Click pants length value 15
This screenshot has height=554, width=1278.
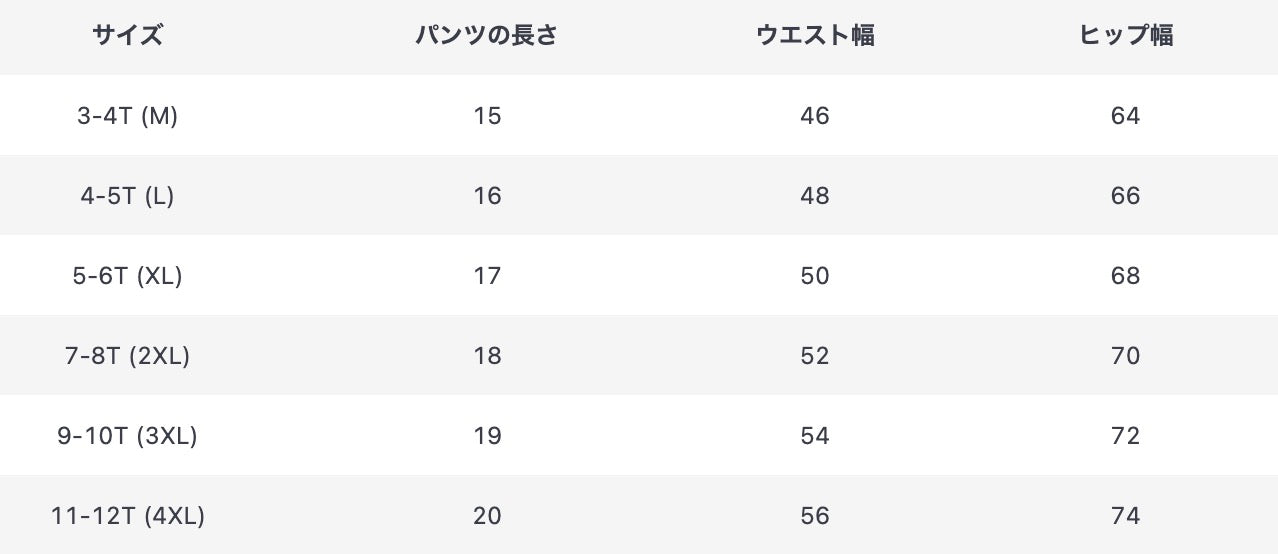487,116
